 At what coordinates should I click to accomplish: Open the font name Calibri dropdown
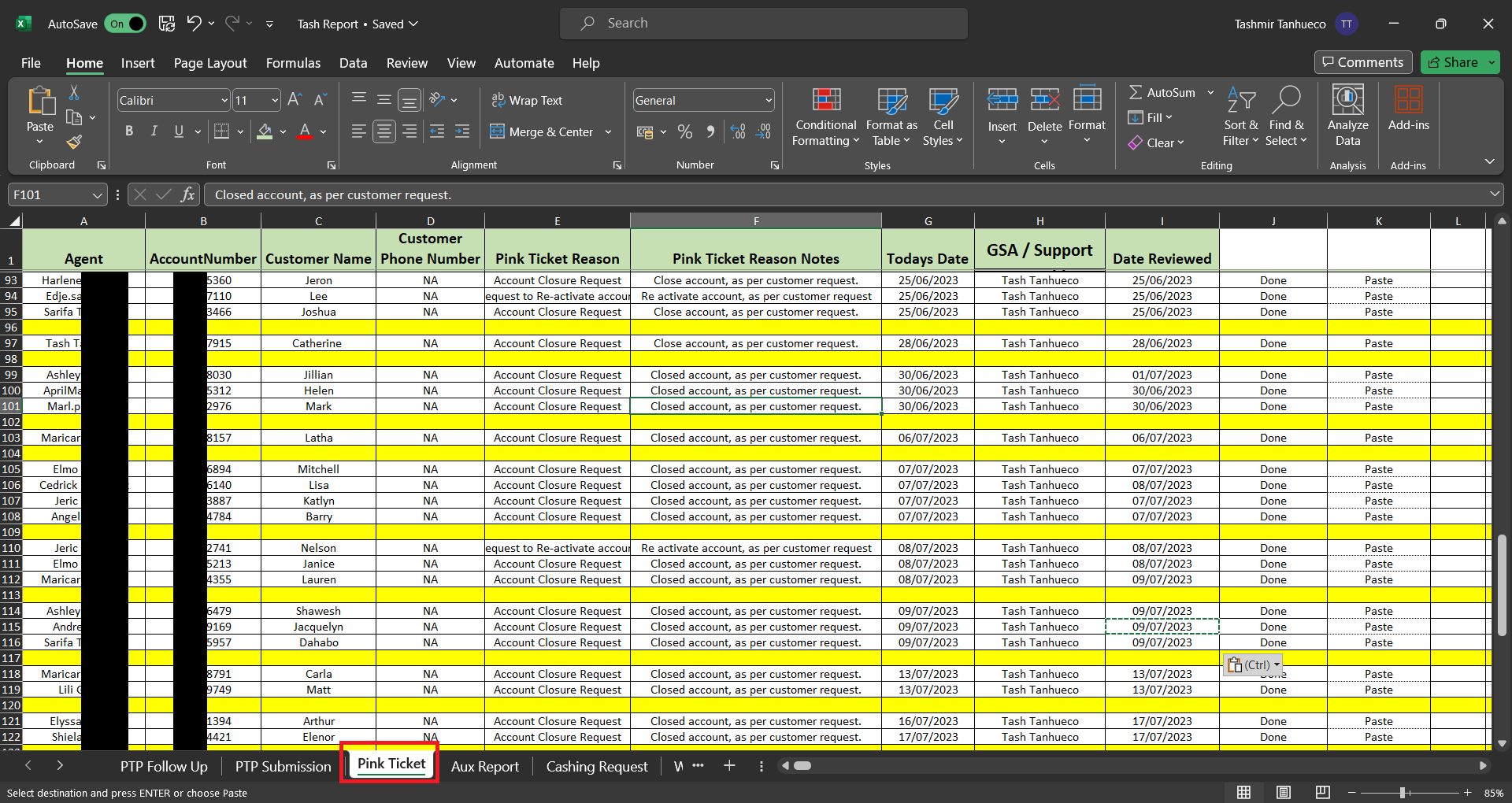pyautogui.click(x=224, y=101)
